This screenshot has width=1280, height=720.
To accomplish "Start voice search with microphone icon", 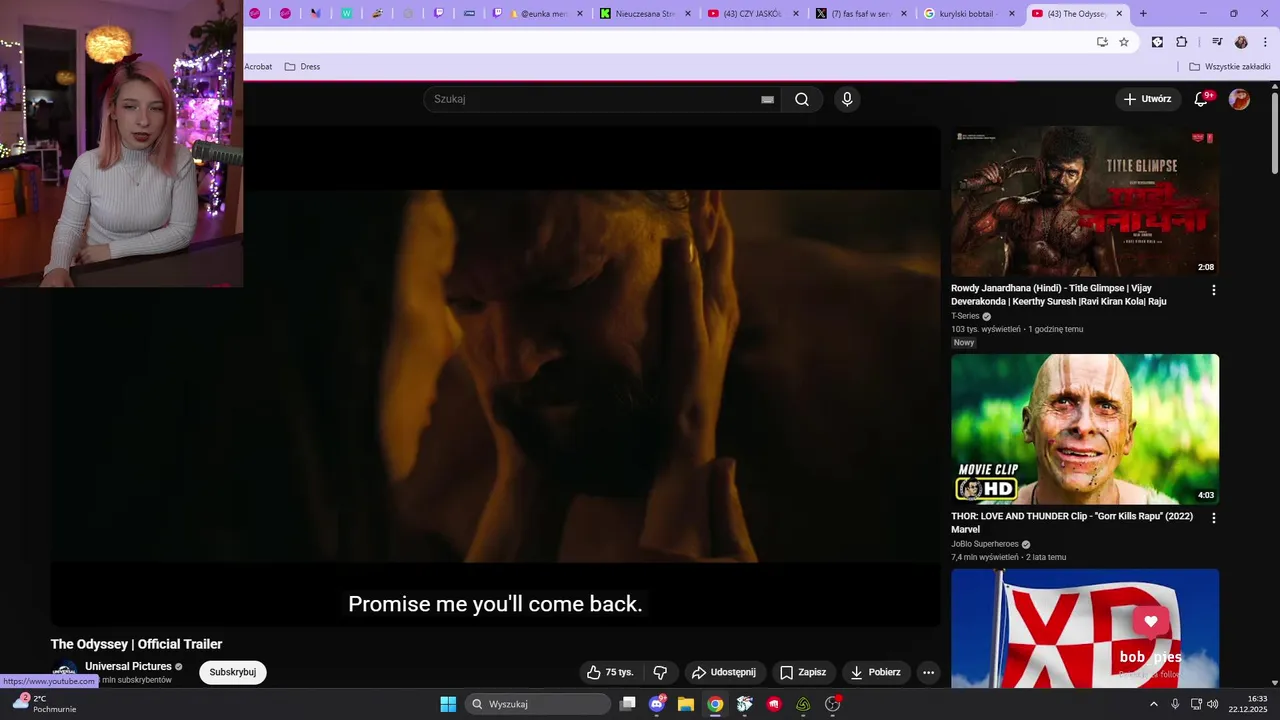I will (x=847, y=99).
